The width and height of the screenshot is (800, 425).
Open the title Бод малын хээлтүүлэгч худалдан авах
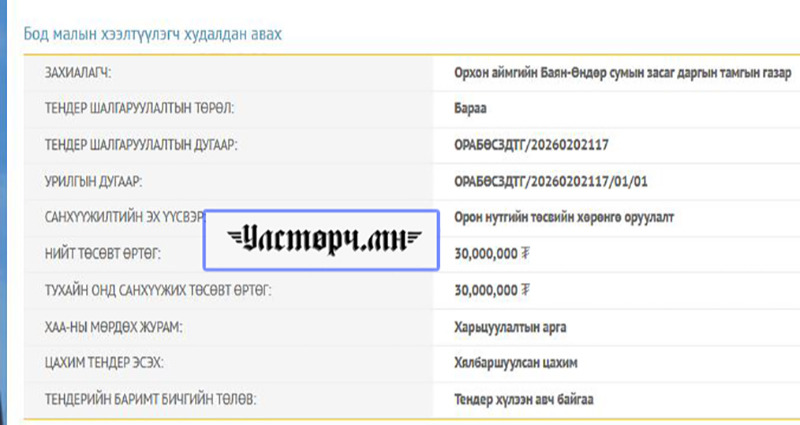(x=152, y=34)
